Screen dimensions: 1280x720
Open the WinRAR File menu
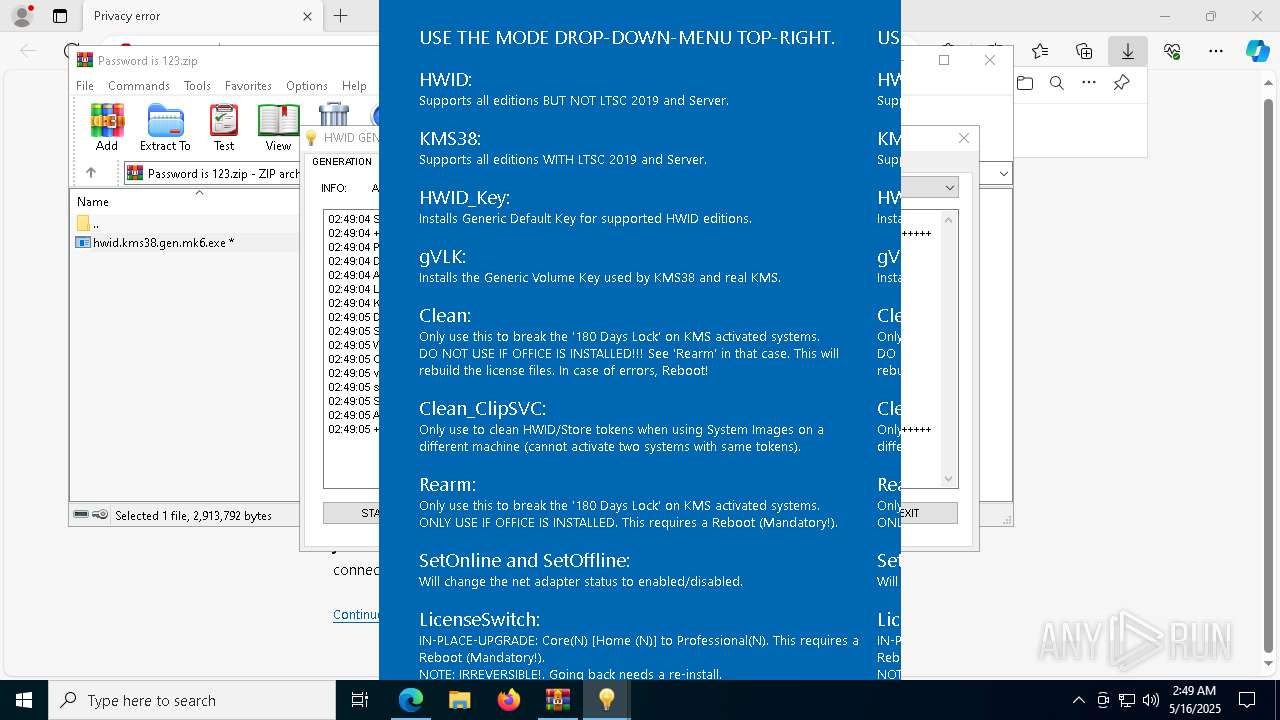pyautogui.click(x=85, y=86)
